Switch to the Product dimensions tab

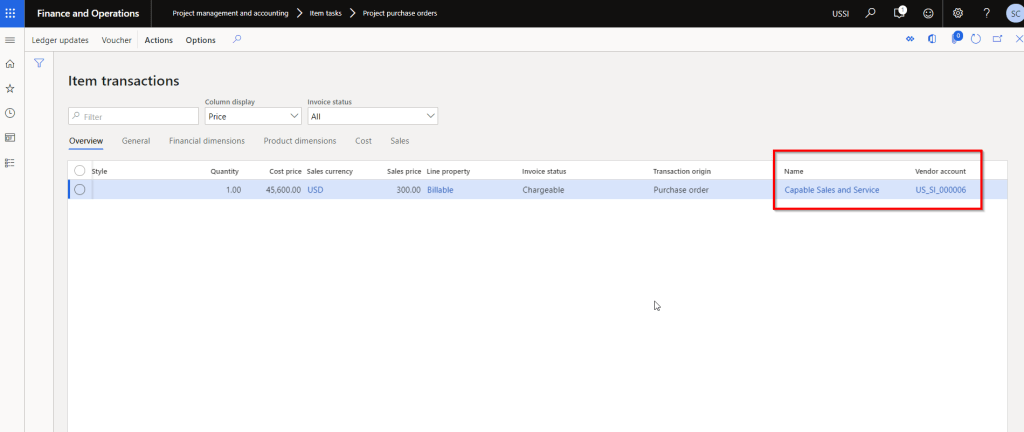click(300, 141)
